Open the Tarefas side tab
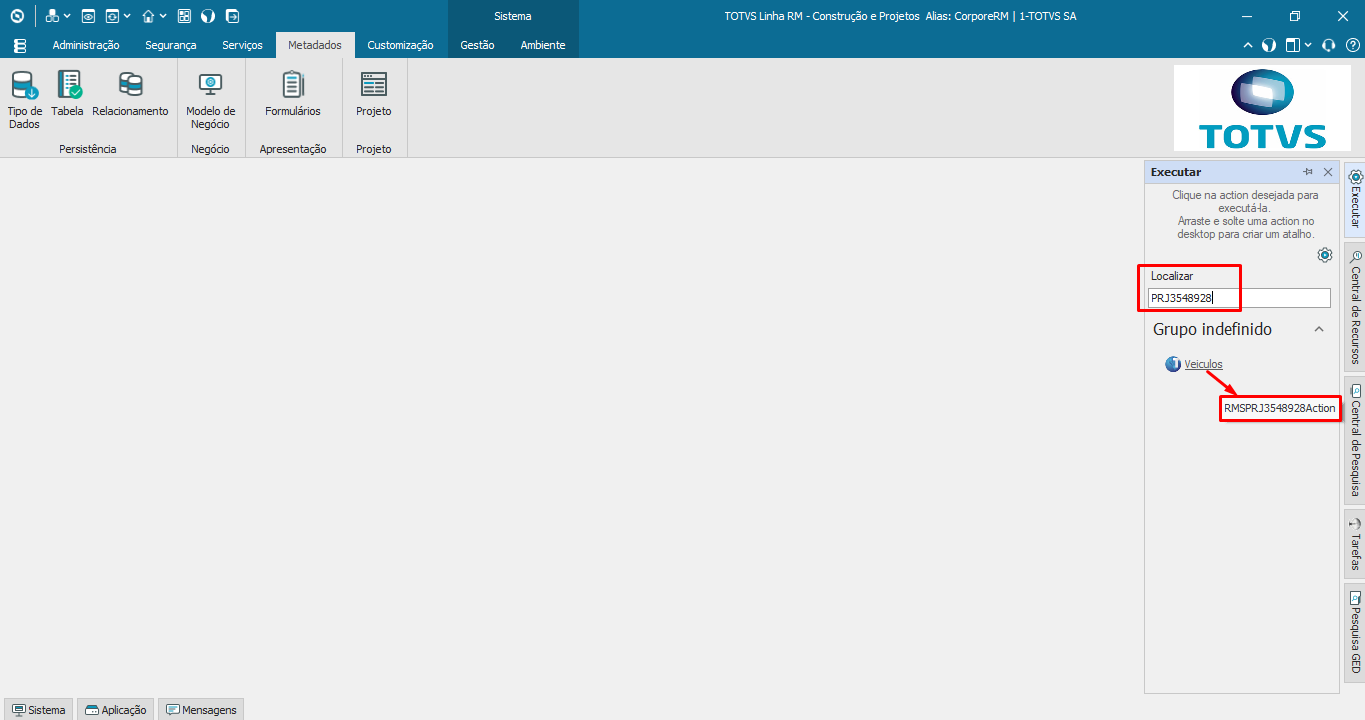 pos(1355,544)
